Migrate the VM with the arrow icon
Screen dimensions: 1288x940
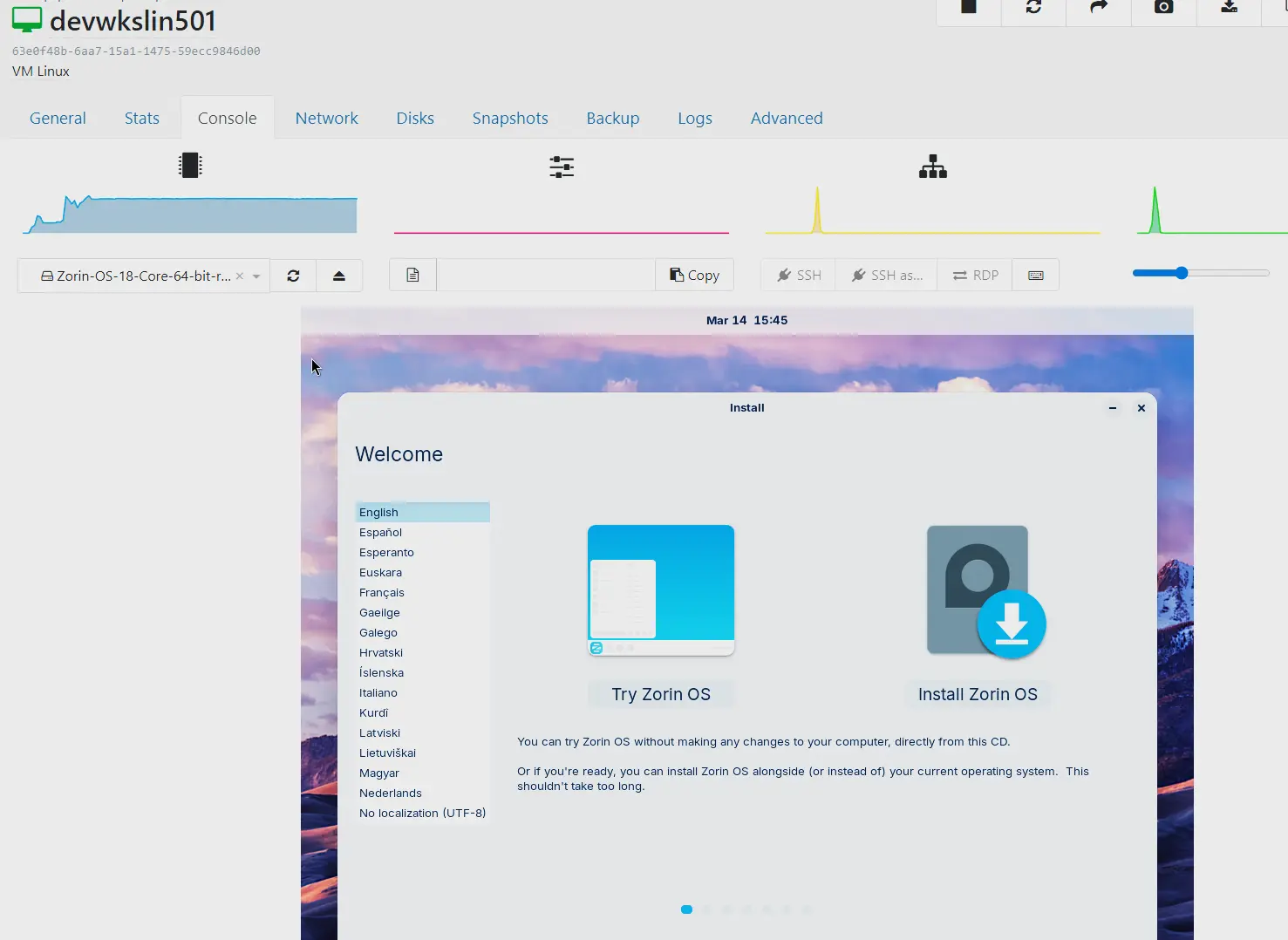click(1098, 7)
